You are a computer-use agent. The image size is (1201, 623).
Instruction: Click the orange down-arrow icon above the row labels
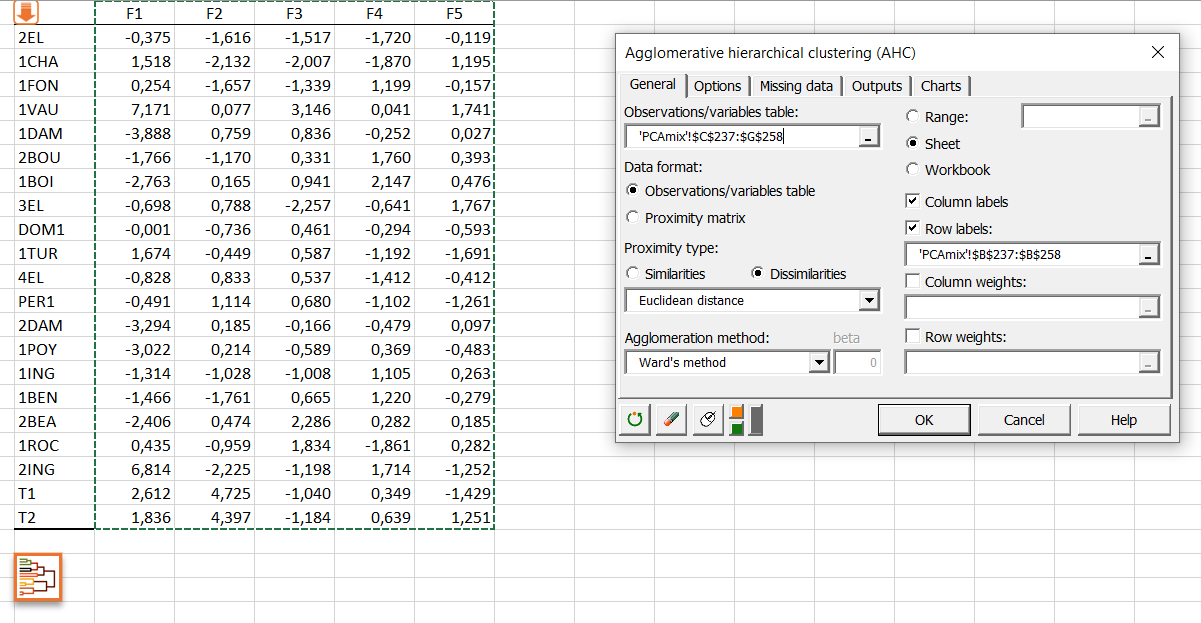(x=26, y=13)
